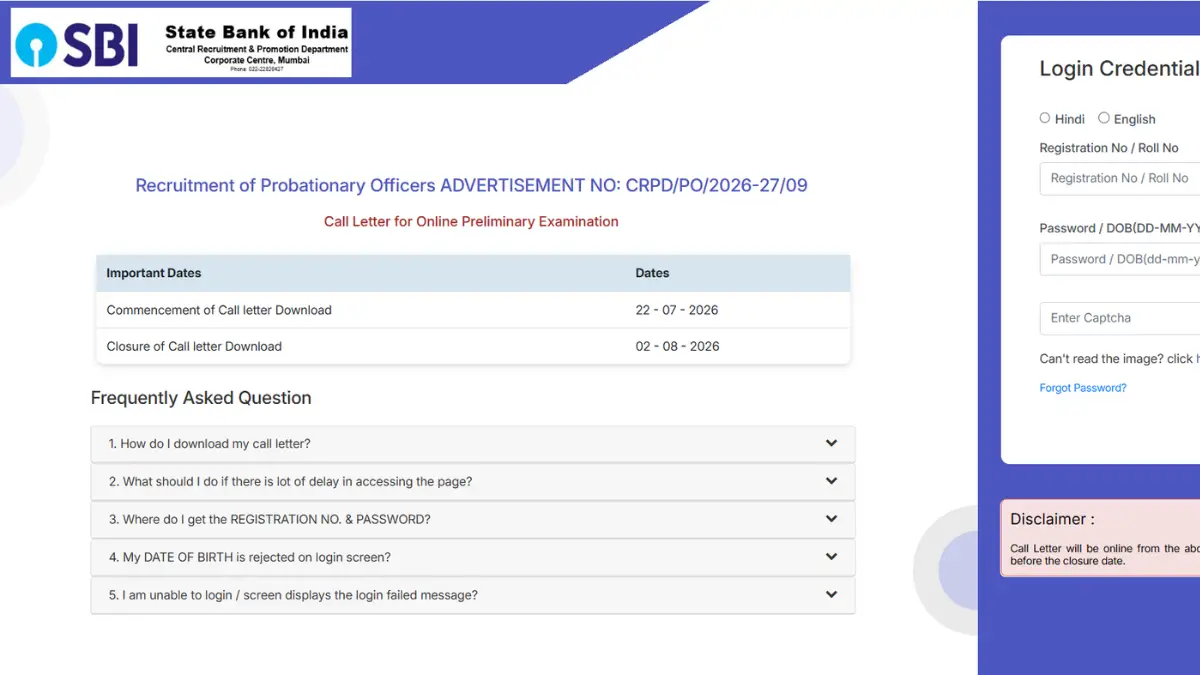Click the date '02 - 08 - 2026'
This screenshot has height=675, width=1200.
(x=677, y=347)
